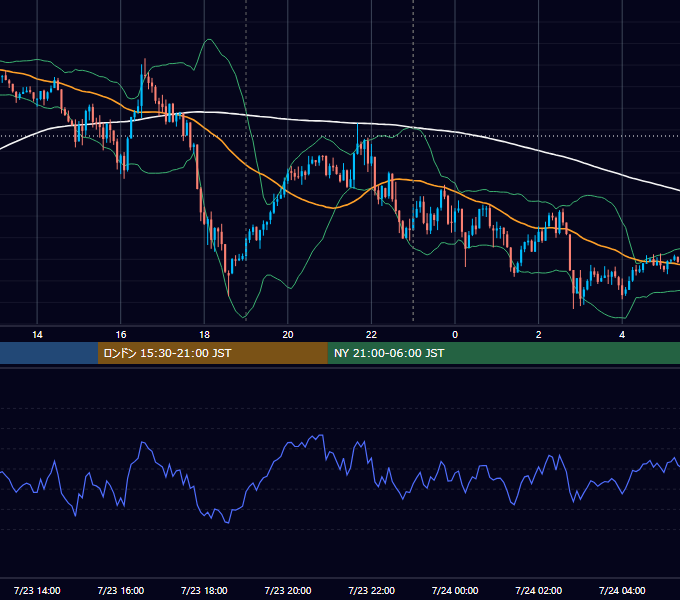Screen dimensions: 680x600
Task: Click the London 15:30-21:00 JST session bar
Action: 212,353
